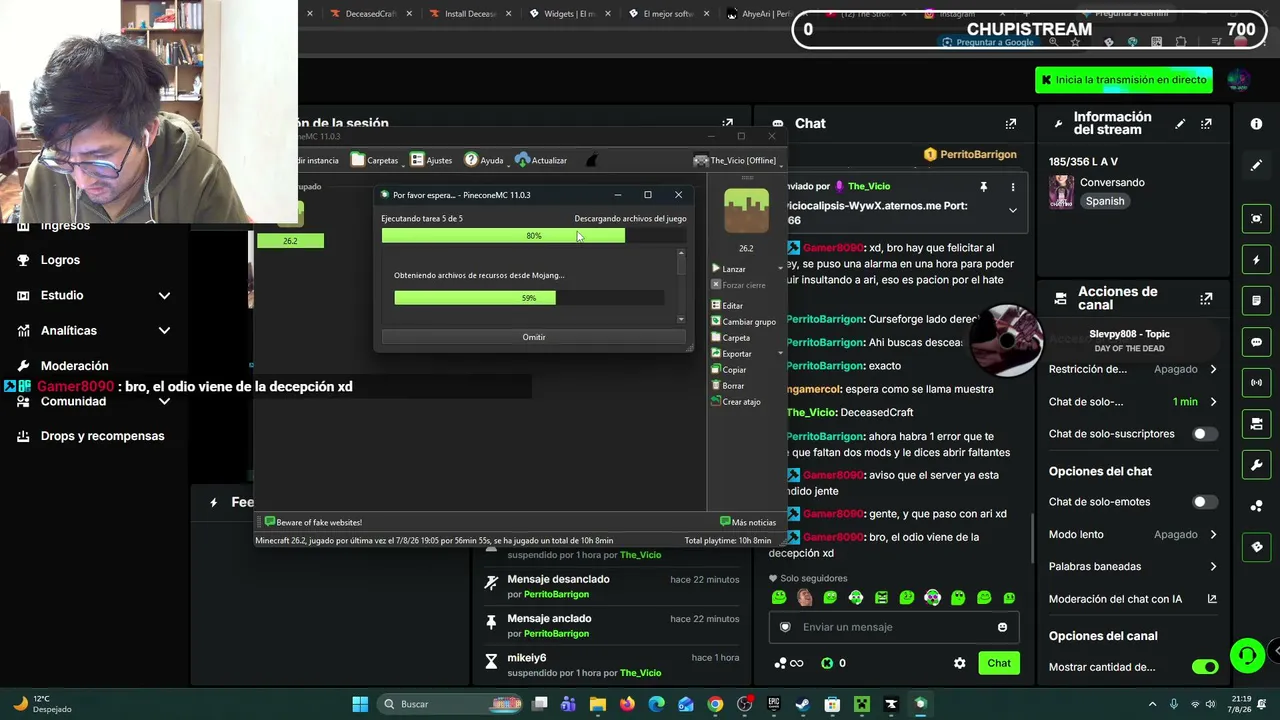Viewport: 1280px width, 720px height.
Task: Open Modo lento options
Action: 1133,534
